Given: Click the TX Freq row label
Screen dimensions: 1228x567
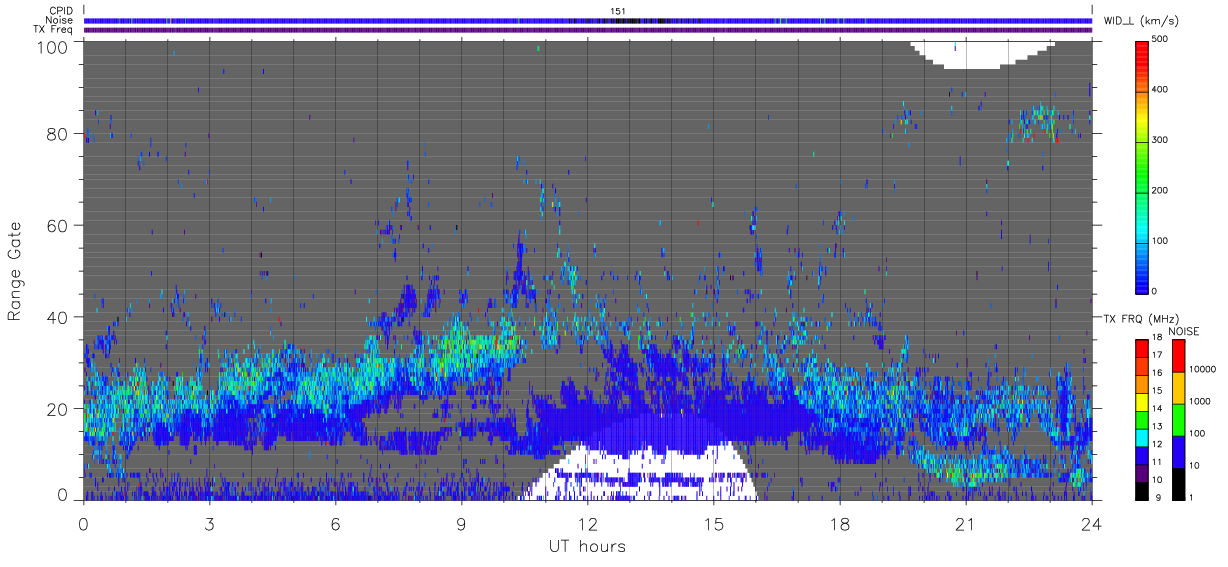Looking at the screenshot, I should click(x=53, y=30).
